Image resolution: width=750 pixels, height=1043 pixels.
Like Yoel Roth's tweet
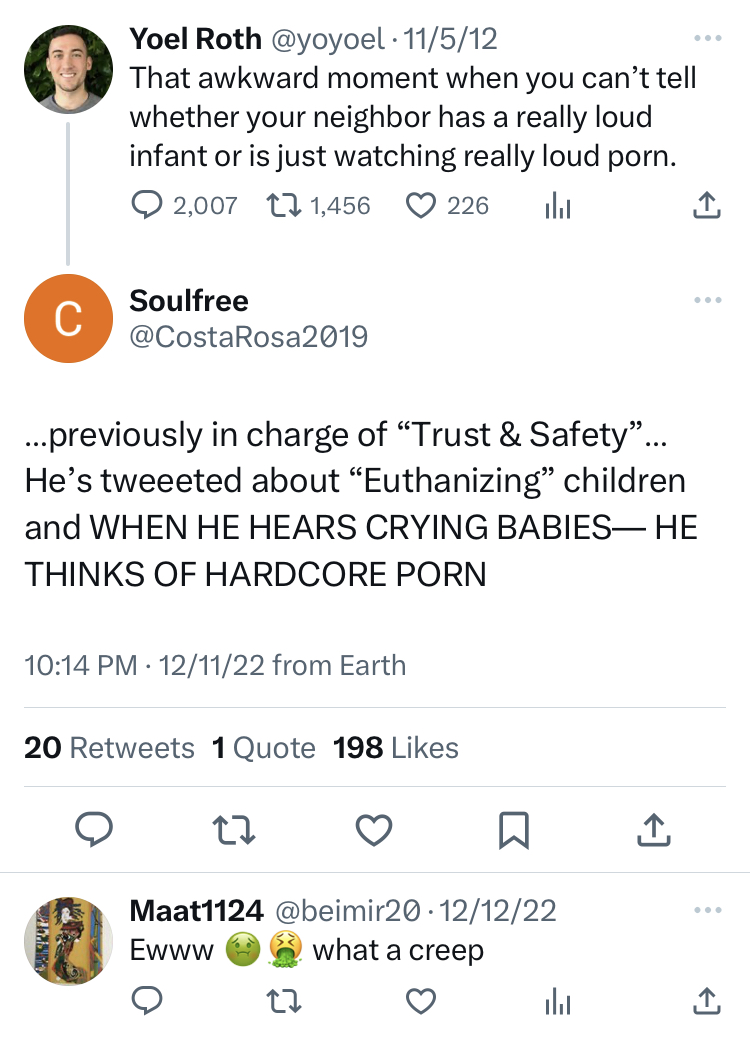[420, 206]
